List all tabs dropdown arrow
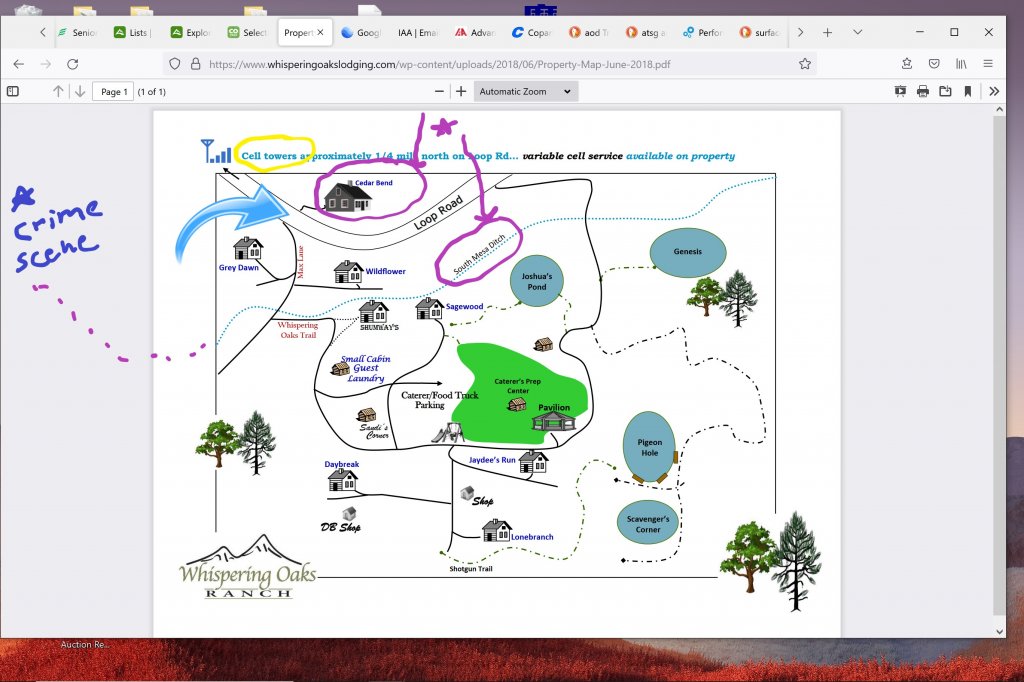 (857, 32)
